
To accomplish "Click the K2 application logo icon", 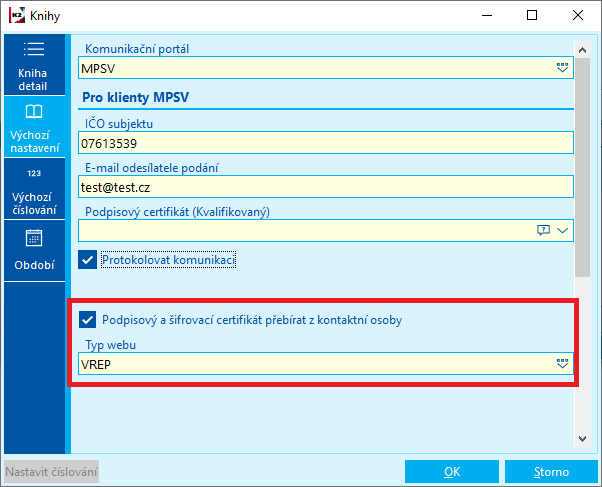I will tap(17, 15).
